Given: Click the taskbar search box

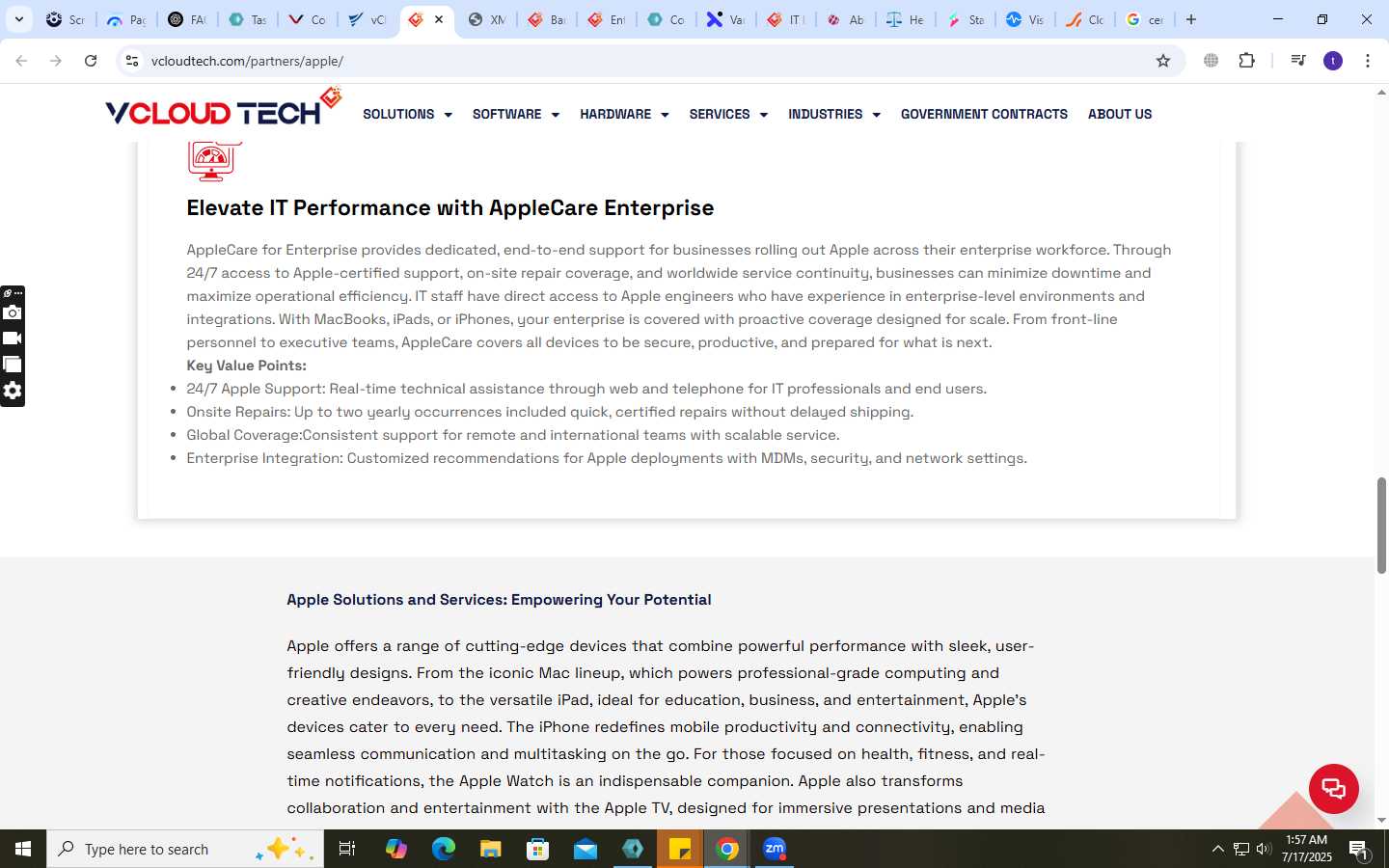Looking at the screenshot, I should (x=185, y=849).
